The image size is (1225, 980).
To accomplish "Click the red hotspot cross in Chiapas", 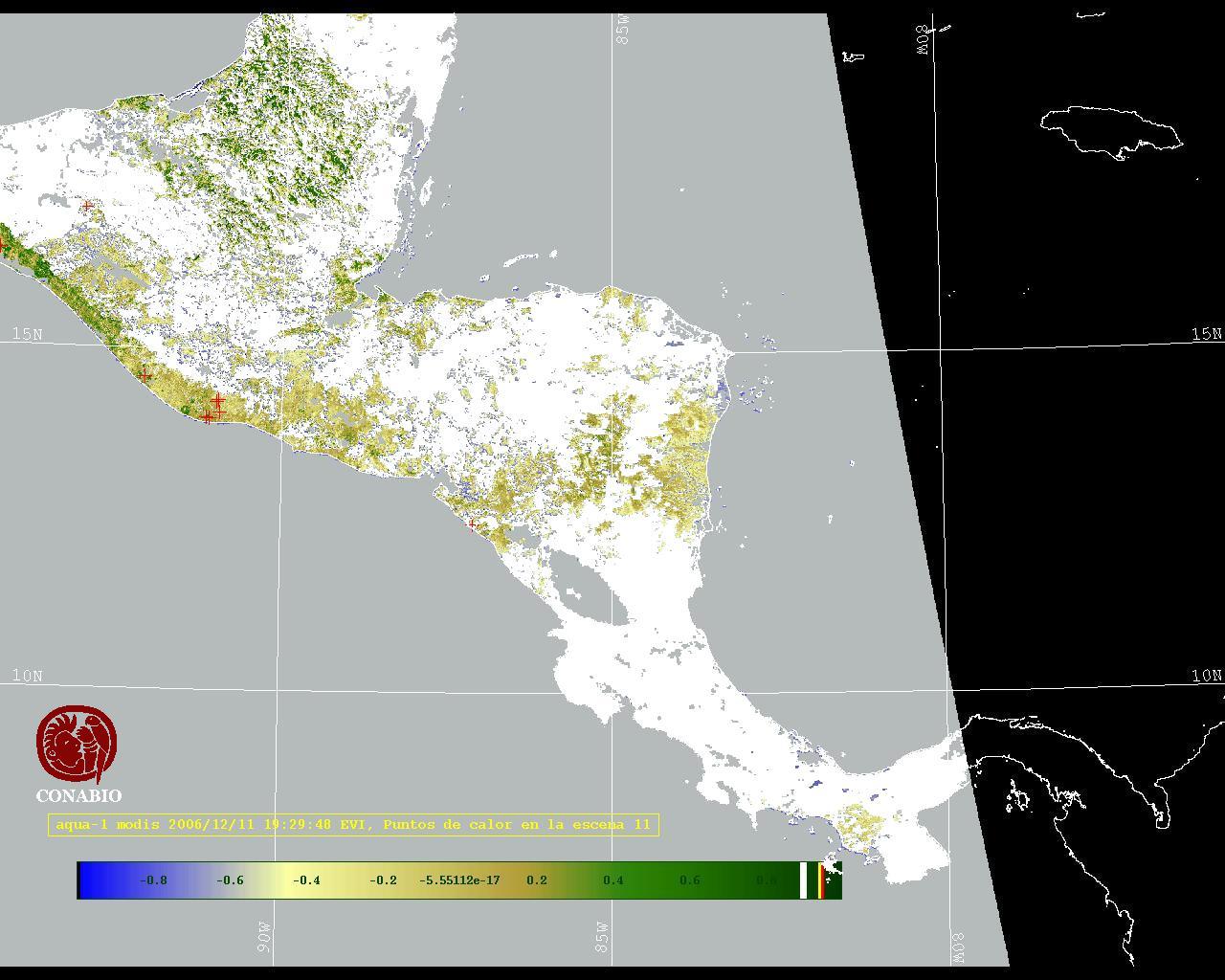I will (x=88, y=206).
